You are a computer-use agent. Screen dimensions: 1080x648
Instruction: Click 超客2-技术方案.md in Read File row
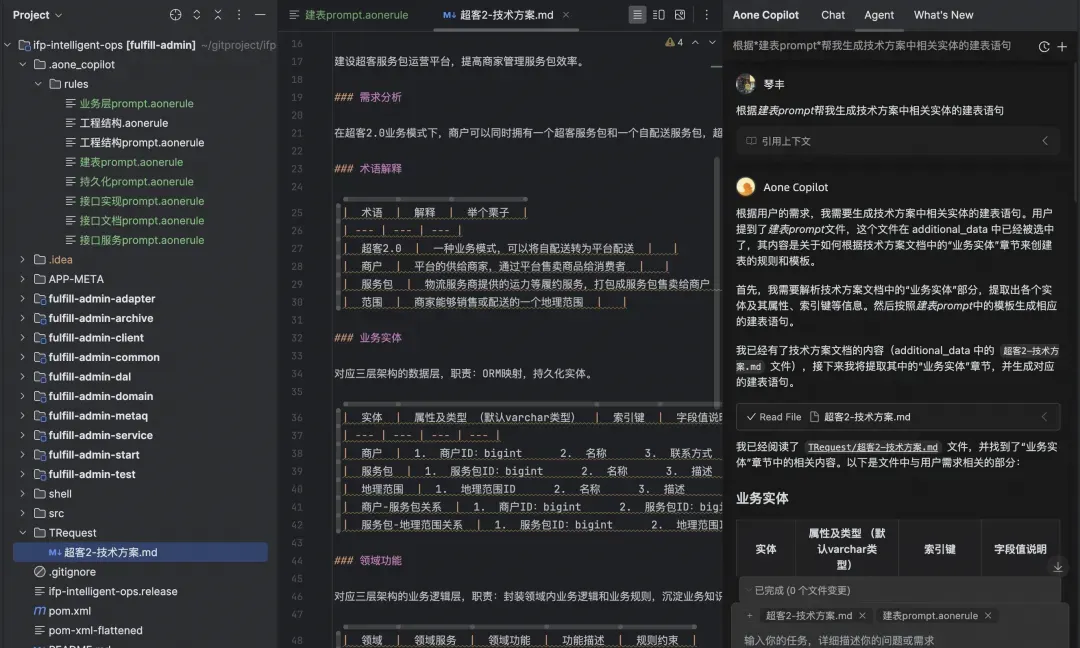click(866, 417)
